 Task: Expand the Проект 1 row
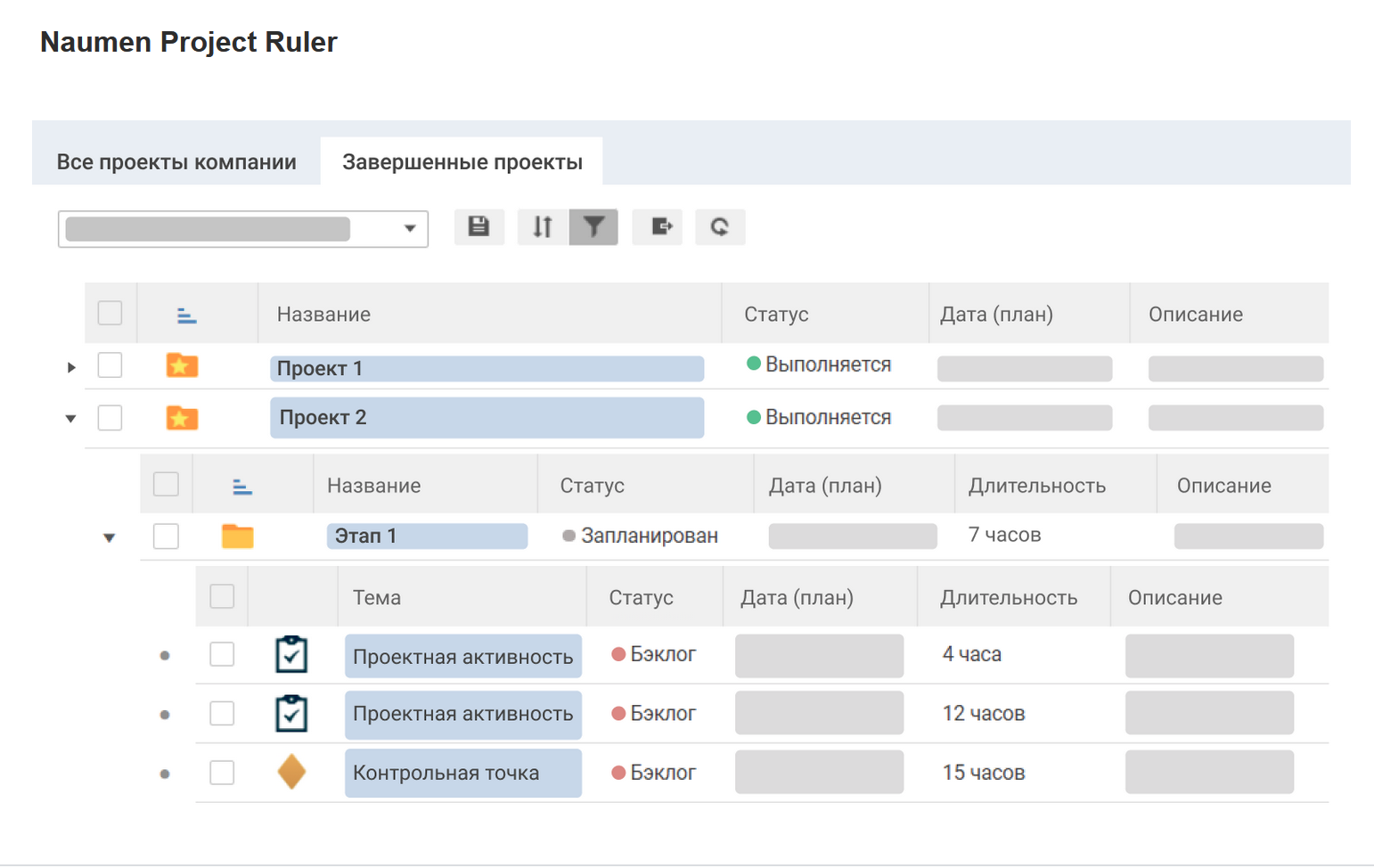[71, 367]
